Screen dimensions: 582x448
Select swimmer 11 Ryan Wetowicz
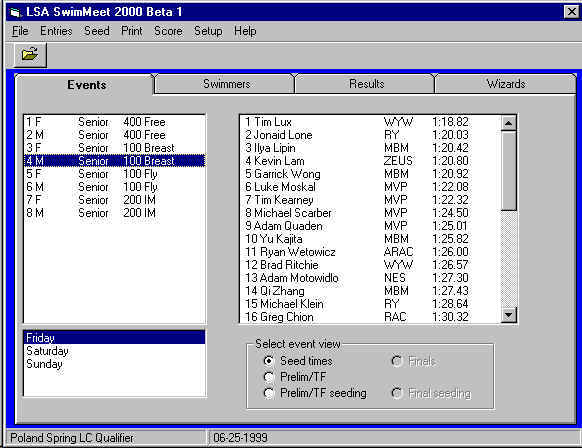pyautogui.click(x=370, y=252)
